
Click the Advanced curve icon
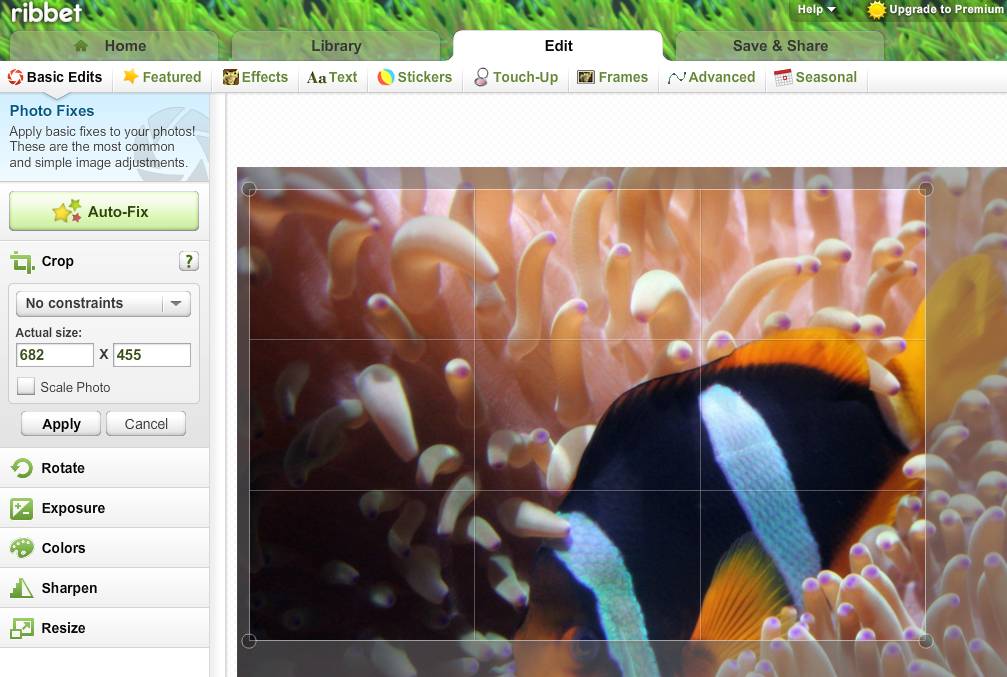(676, 78)
